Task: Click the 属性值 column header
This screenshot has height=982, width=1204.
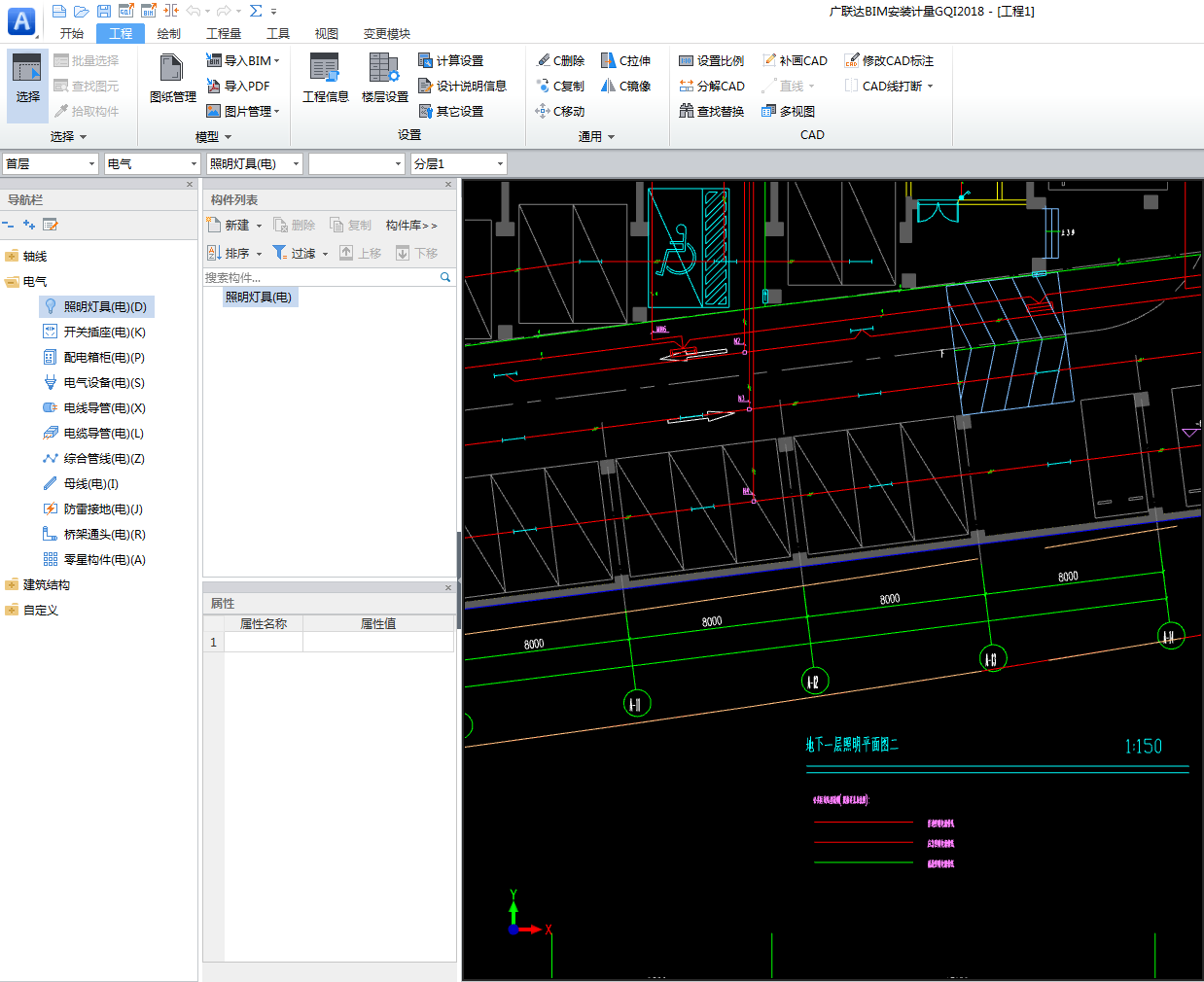Action: click(x=378, y=623)
